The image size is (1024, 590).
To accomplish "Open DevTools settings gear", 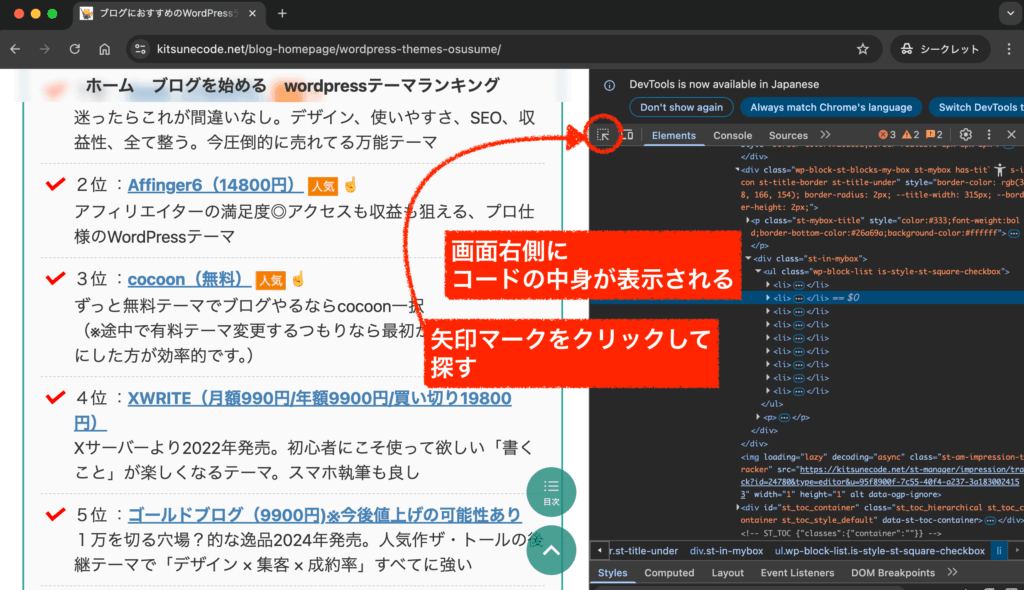I will tap(965, 135).
